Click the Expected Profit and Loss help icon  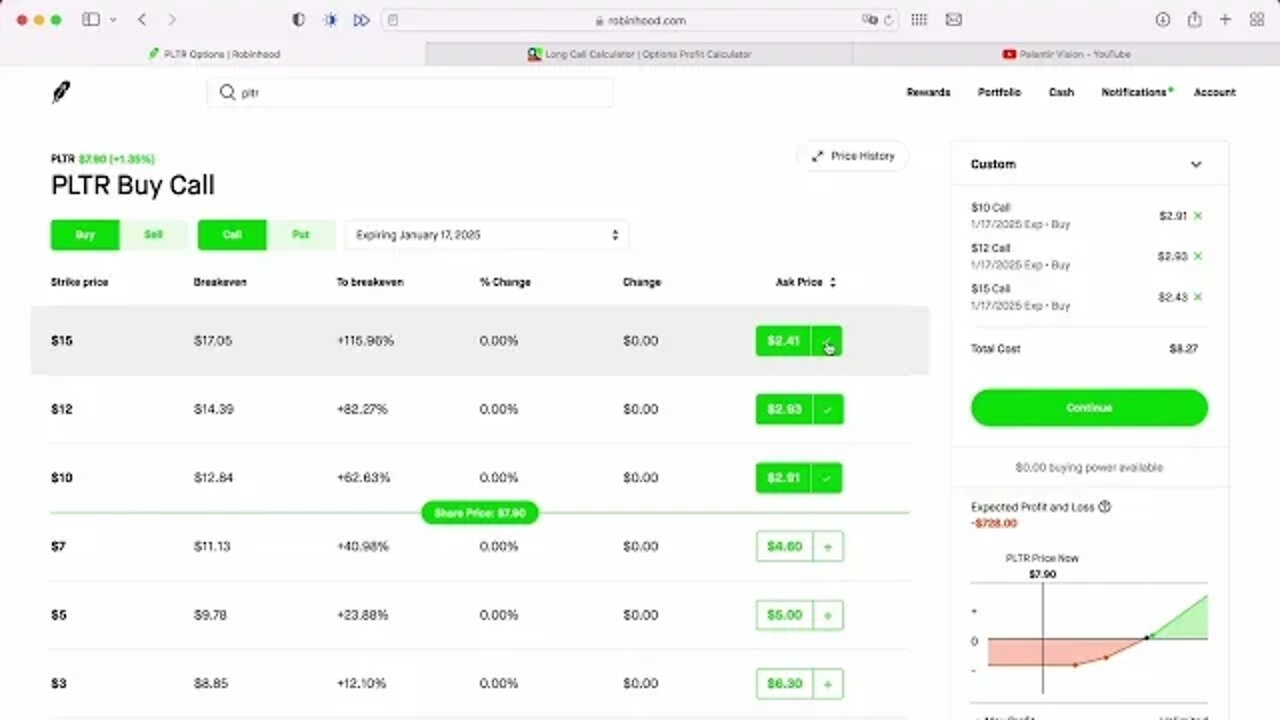[x=1105, y=507]
